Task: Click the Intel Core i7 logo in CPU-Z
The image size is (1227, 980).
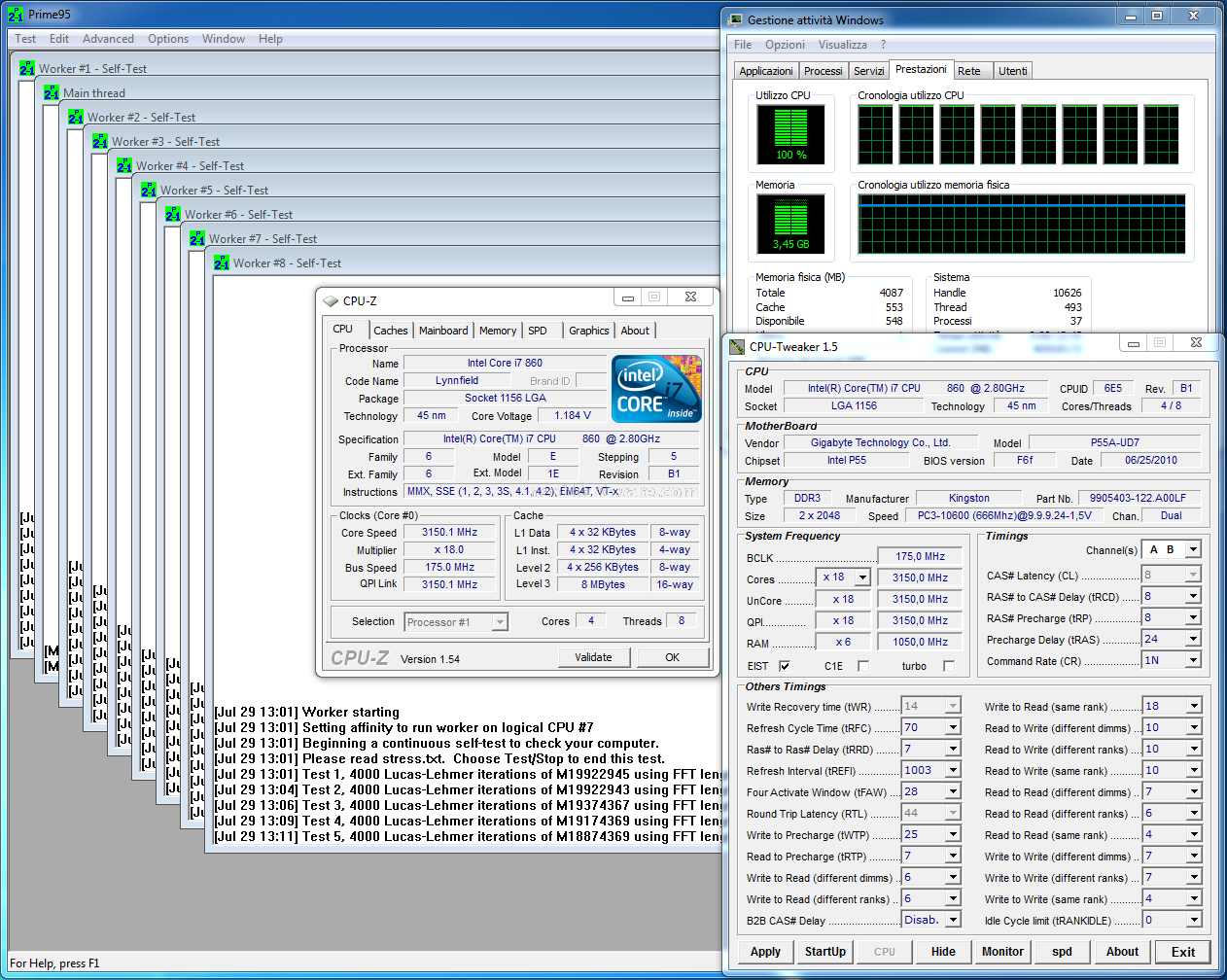Action: [657, 389]
